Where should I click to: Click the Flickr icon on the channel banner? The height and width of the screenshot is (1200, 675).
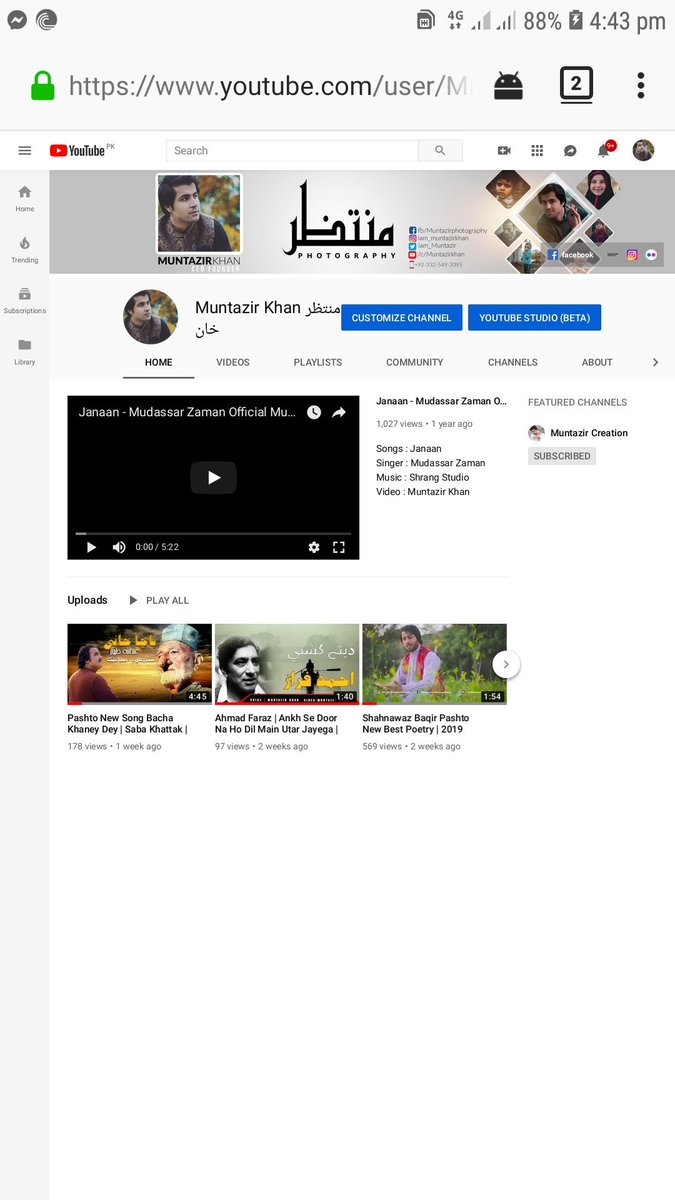[x=651, y=255]
